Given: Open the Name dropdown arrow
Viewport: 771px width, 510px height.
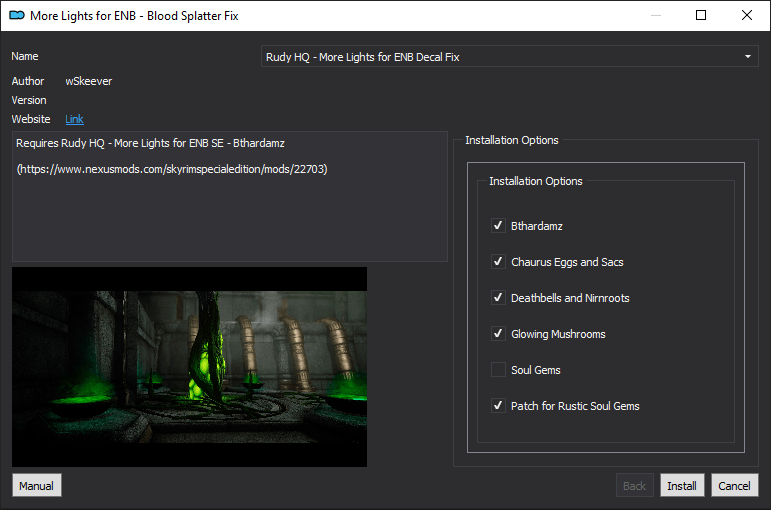Looking at the screenshot, I should click(x=747, y=57).
